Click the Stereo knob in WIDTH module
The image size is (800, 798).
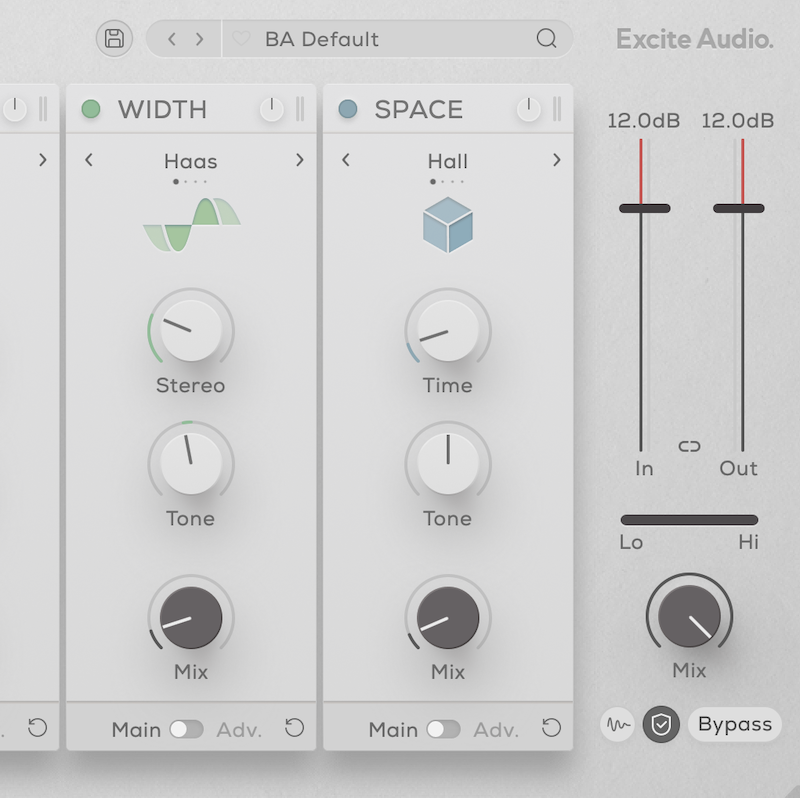click(x=190, y=331)
